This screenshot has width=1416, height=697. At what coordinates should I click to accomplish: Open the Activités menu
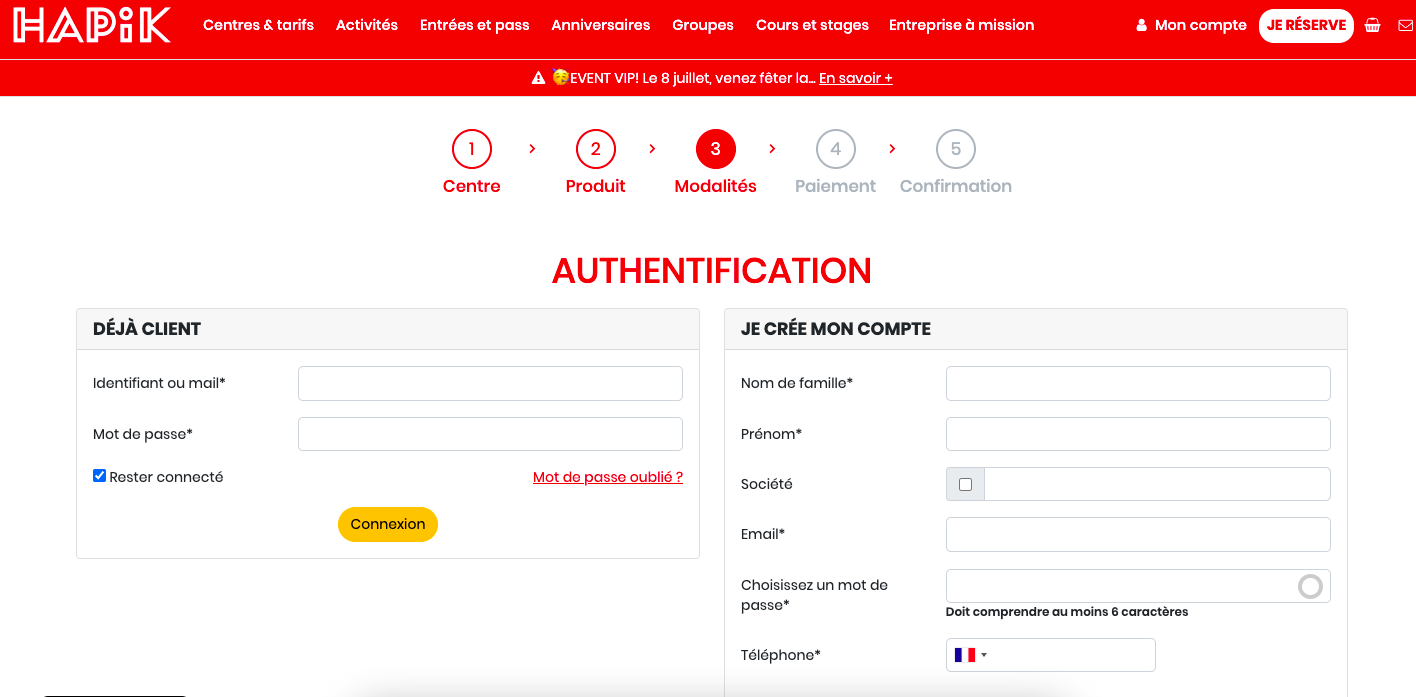367,25
